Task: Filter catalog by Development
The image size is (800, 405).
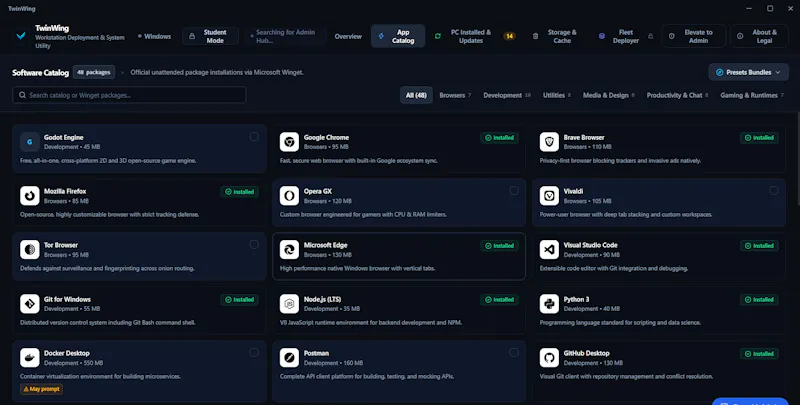Action: (x=507, y=95)
